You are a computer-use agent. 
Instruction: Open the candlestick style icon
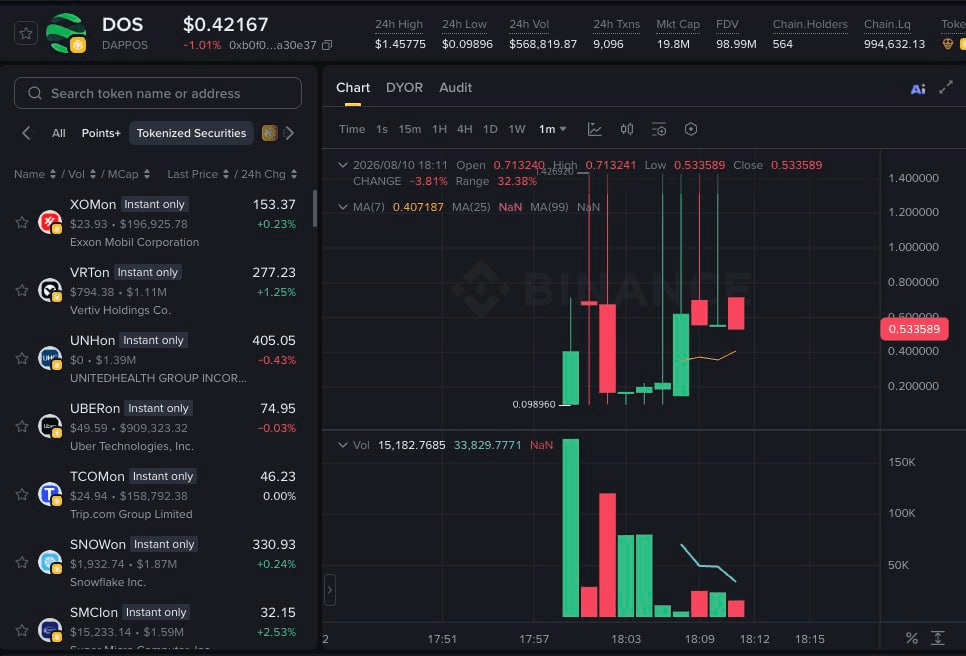pos(627,129)
